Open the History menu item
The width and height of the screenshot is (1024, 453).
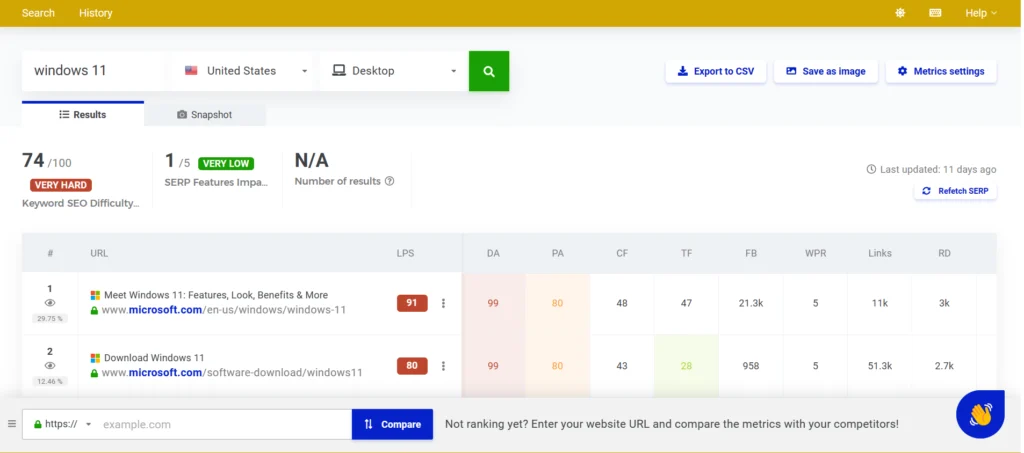96,13
